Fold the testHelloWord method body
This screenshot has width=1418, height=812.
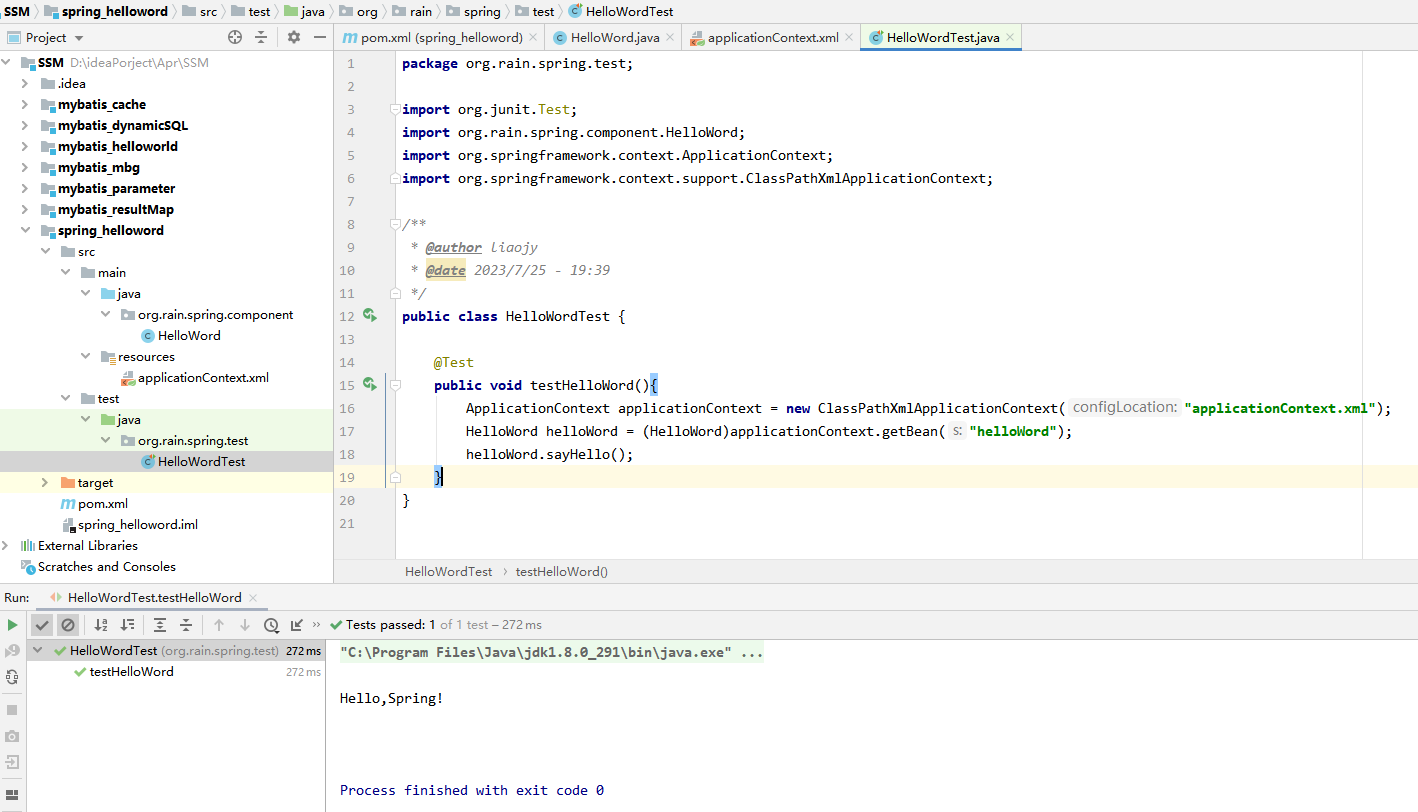(x=396, y=385)
